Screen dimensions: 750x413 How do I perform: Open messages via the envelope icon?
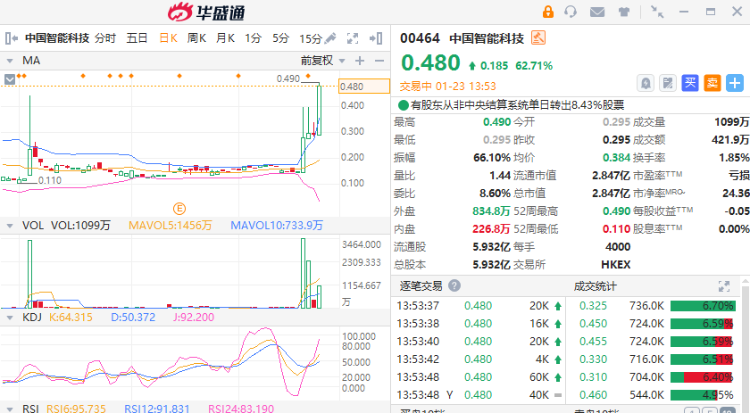597,11
